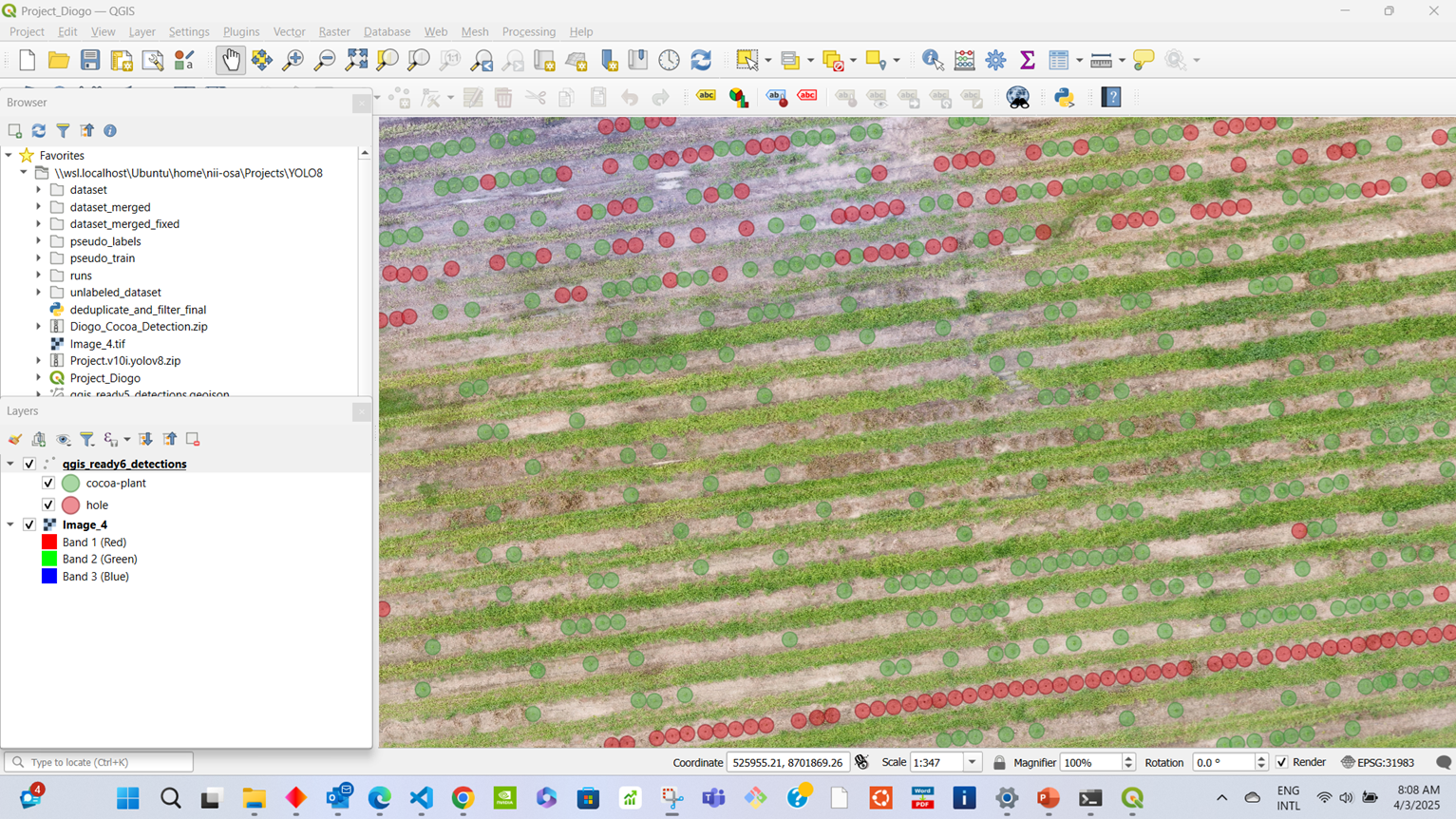Click the Coordinate value field

click(787, 762)
